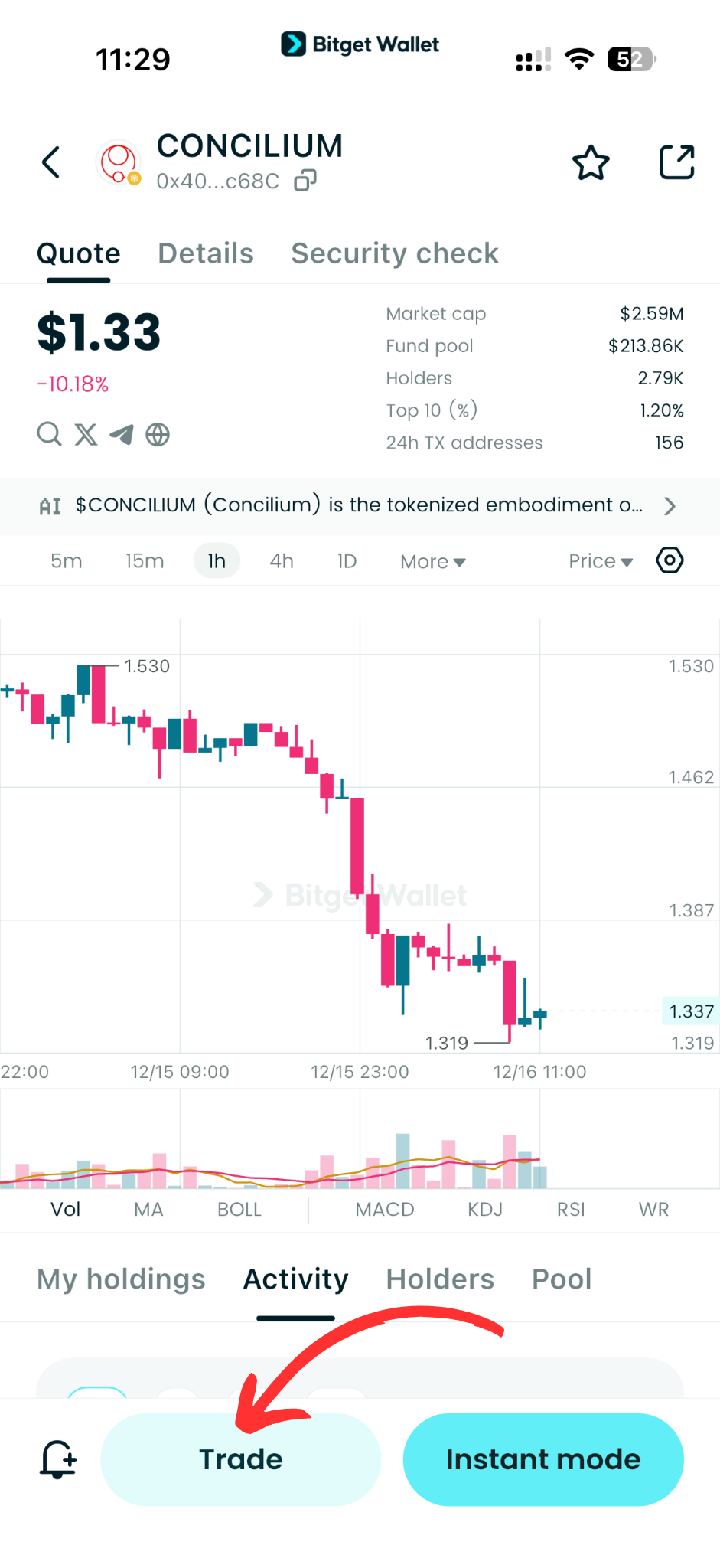Open the project's X (Twitter) page

point(86,434)
